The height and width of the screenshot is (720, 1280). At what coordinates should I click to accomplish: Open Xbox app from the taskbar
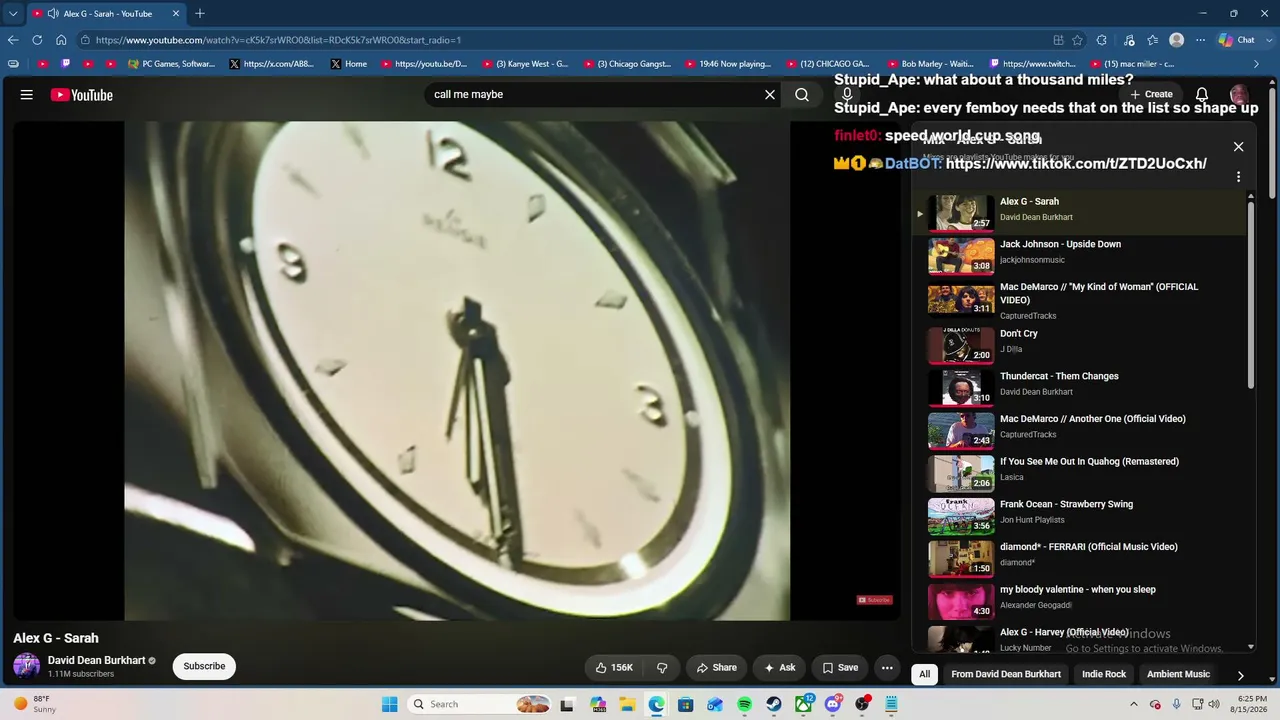click(x=803, y=704)
